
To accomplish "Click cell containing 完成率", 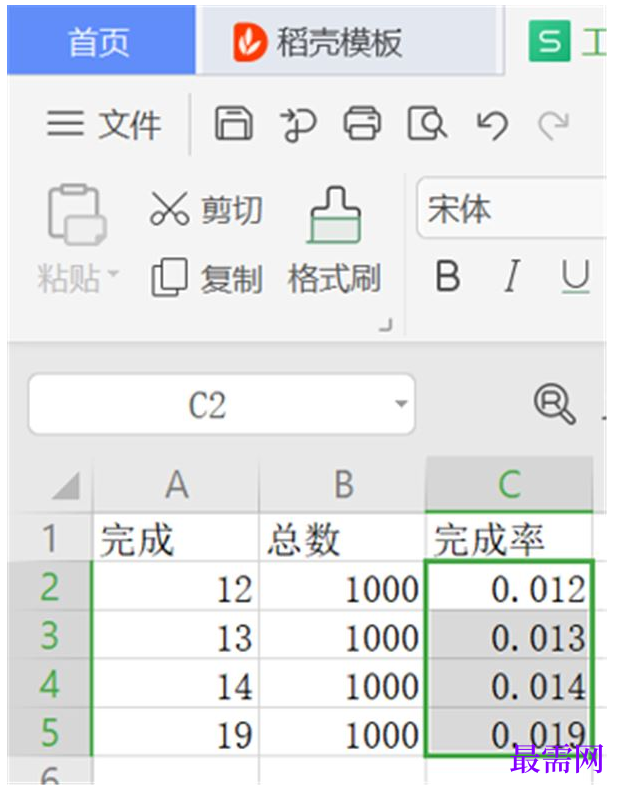I will tap(509, 538).
